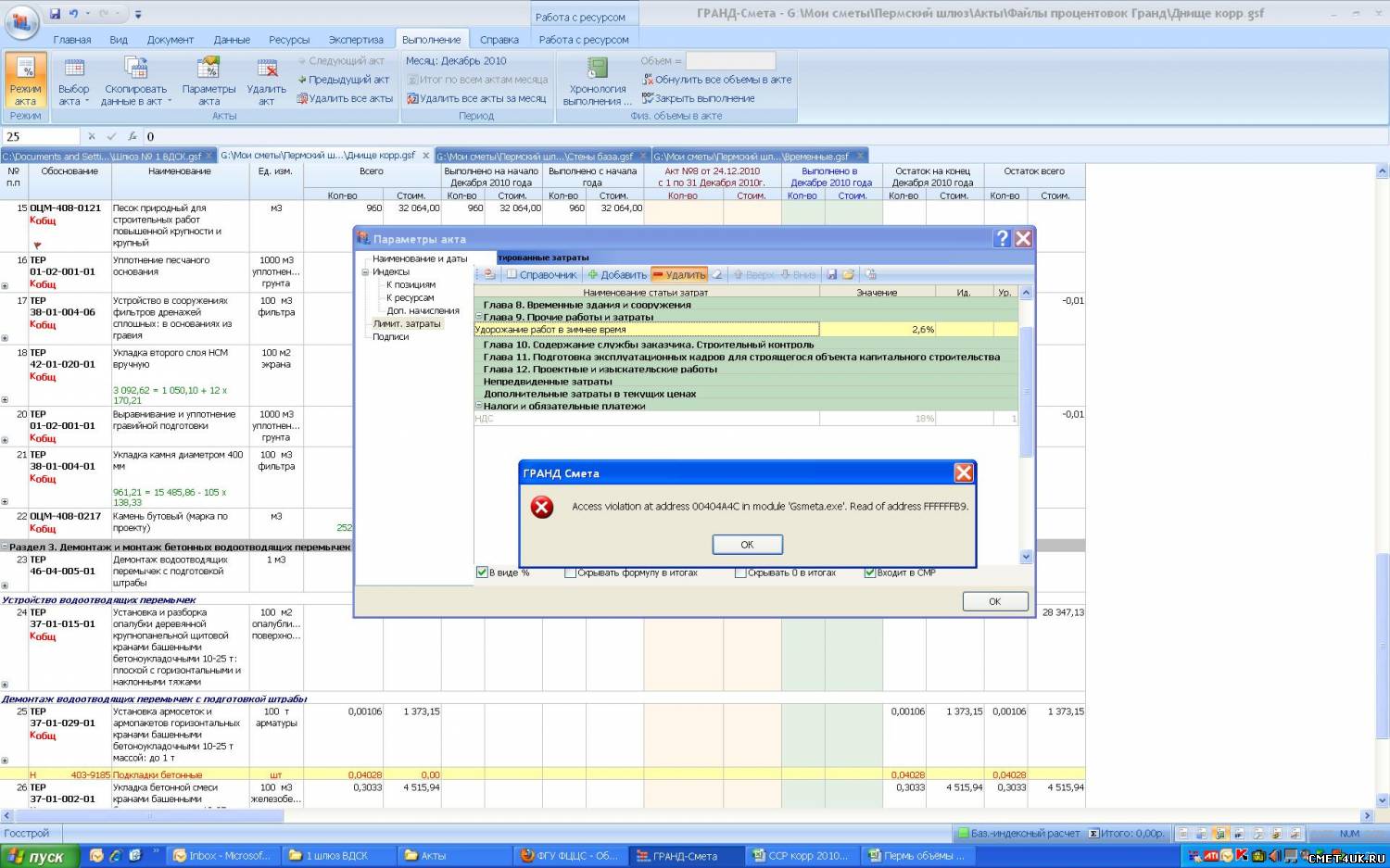Click the Добавить button in dialog toolbar
The width and height of the screenshot is (1390, 868).
[x=617, y=275]
